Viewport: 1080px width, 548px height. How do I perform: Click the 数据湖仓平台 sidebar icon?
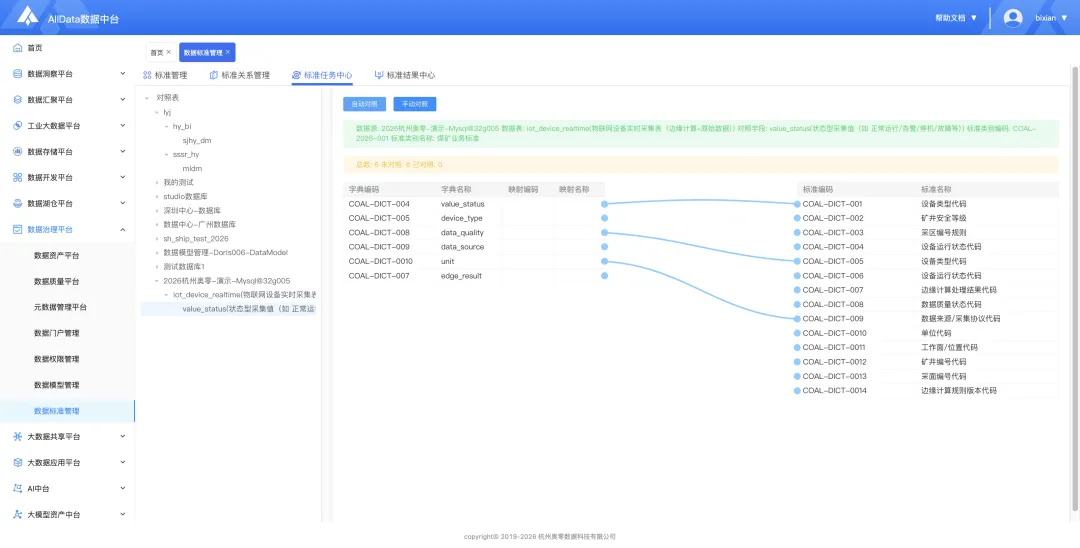tap(18, 204)
